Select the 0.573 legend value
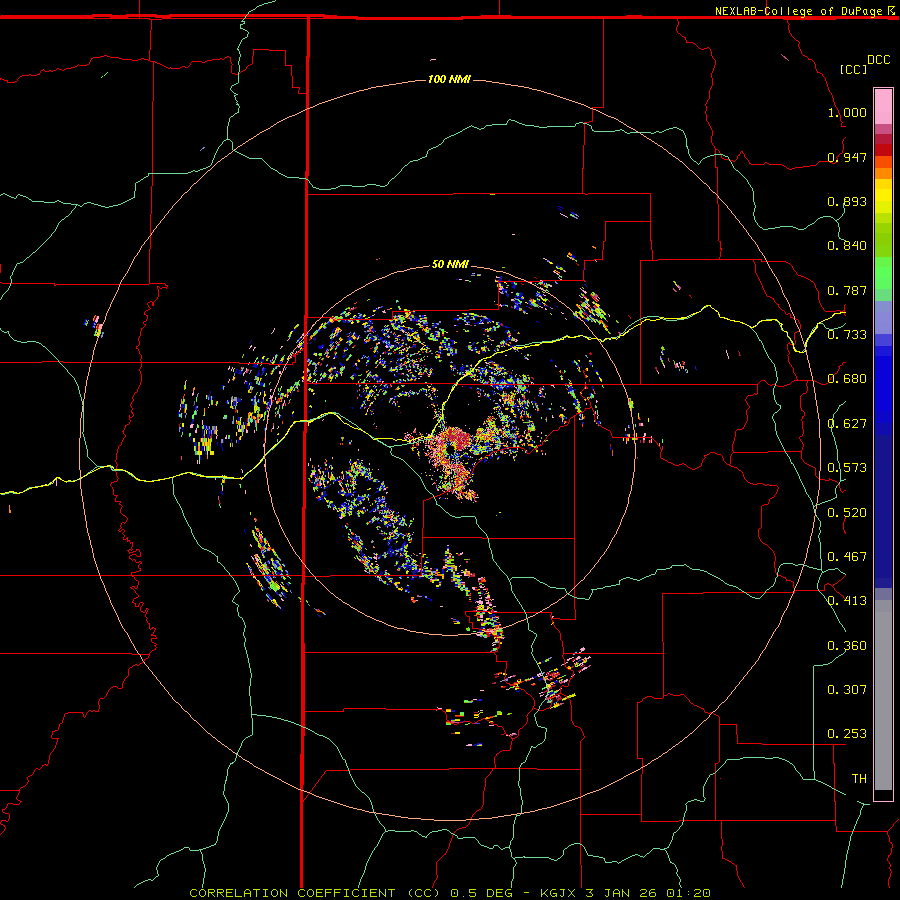This screenshot has width=900, height=900. [x=847, y=468]
